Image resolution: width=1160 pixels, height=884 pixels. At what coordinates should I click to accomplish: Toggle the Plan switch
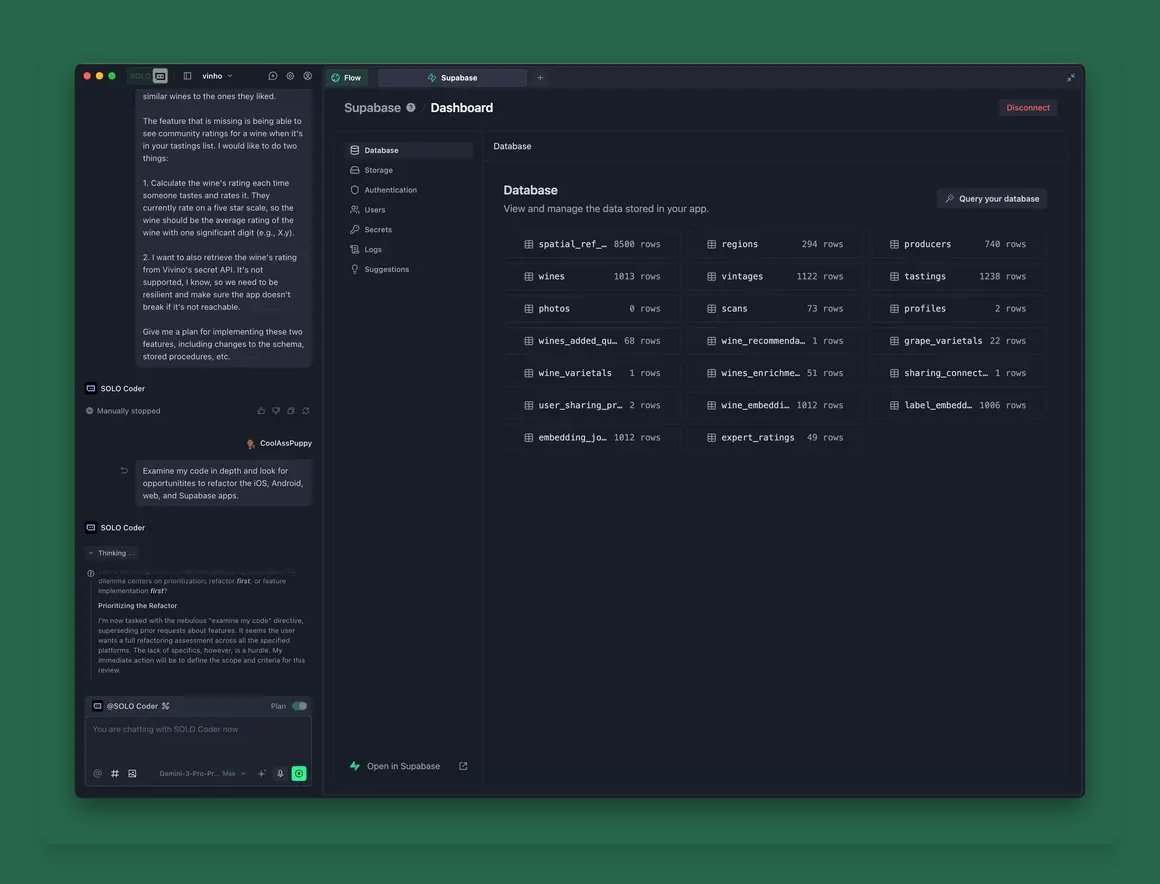(x=300, y=706)
